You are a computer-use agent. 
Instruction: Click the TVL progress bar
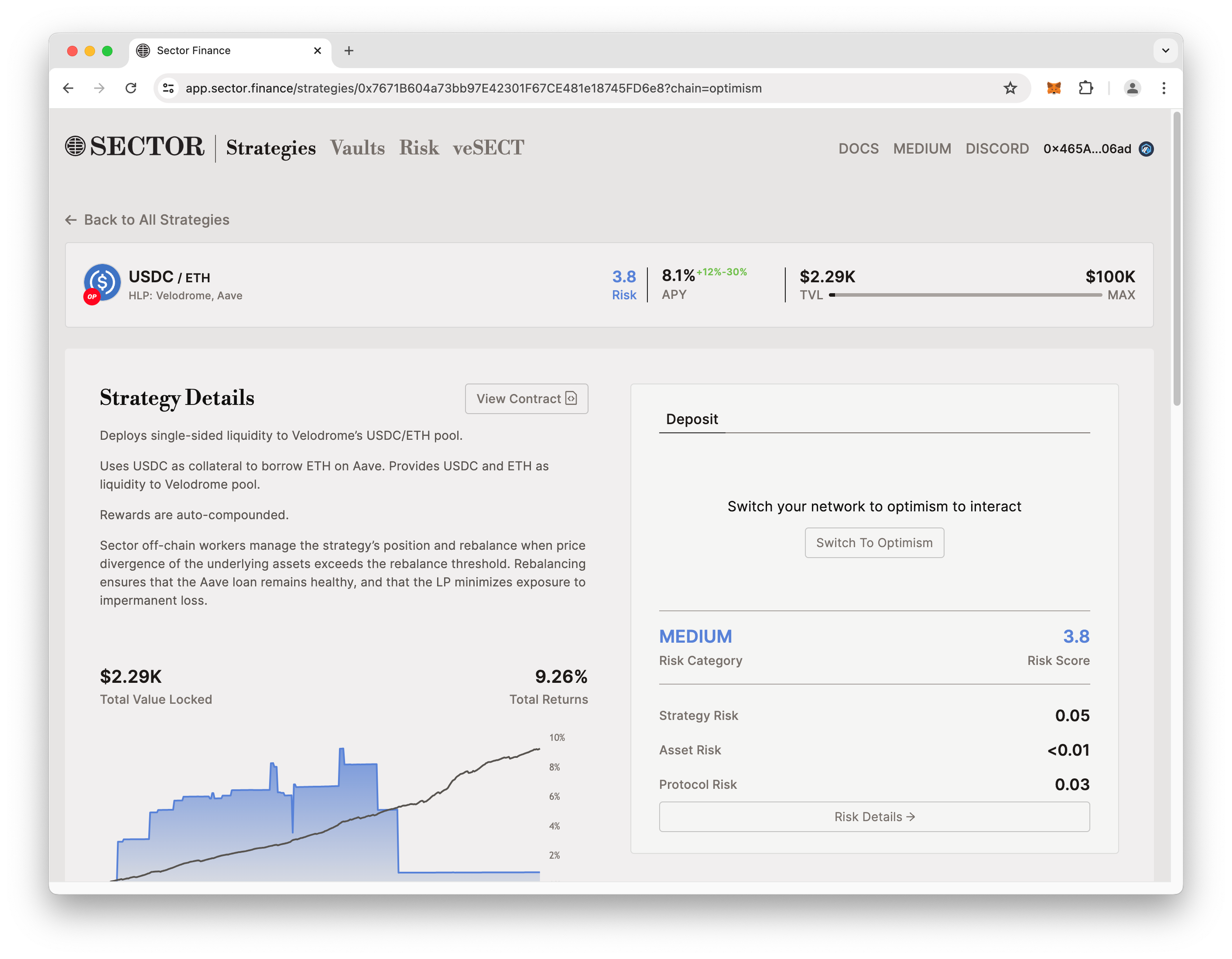coord(965,295)
